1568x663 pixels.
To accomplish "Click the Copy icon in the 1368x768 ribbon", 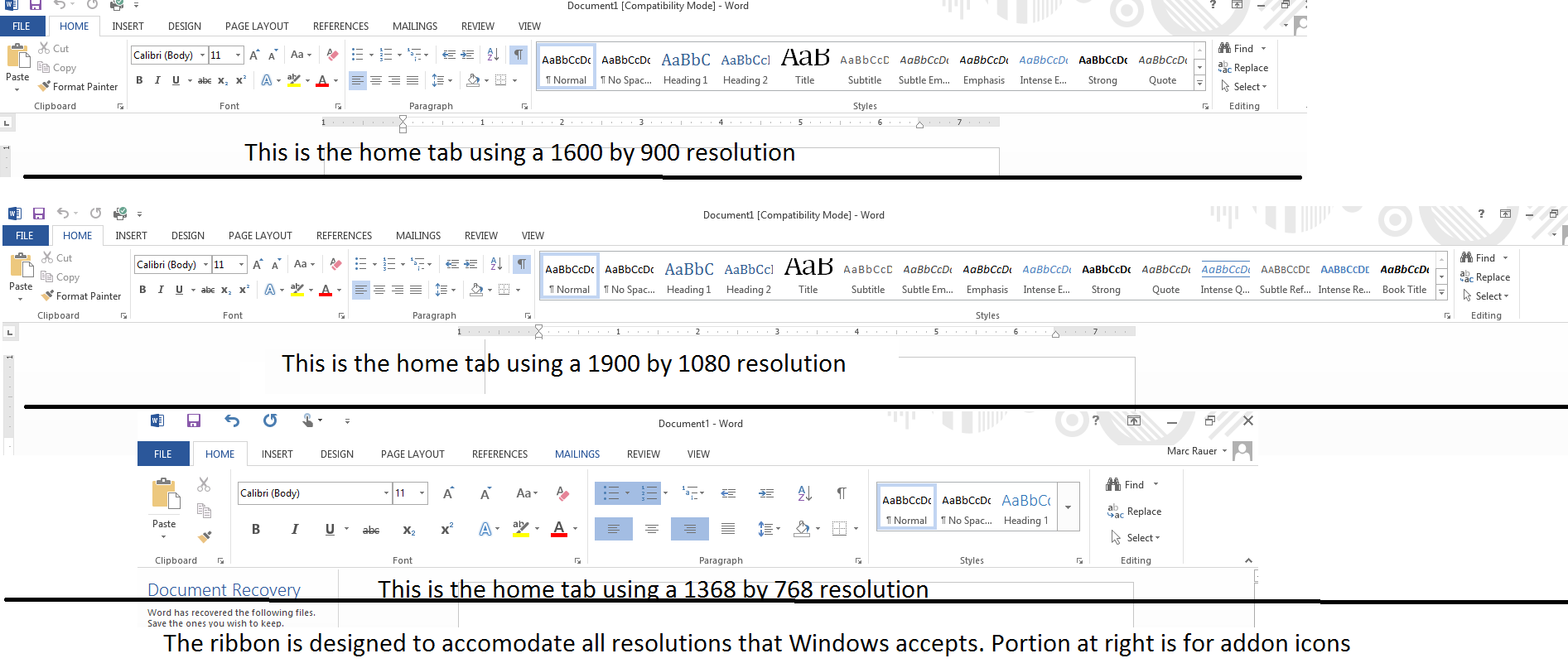I will pos(204,511).
